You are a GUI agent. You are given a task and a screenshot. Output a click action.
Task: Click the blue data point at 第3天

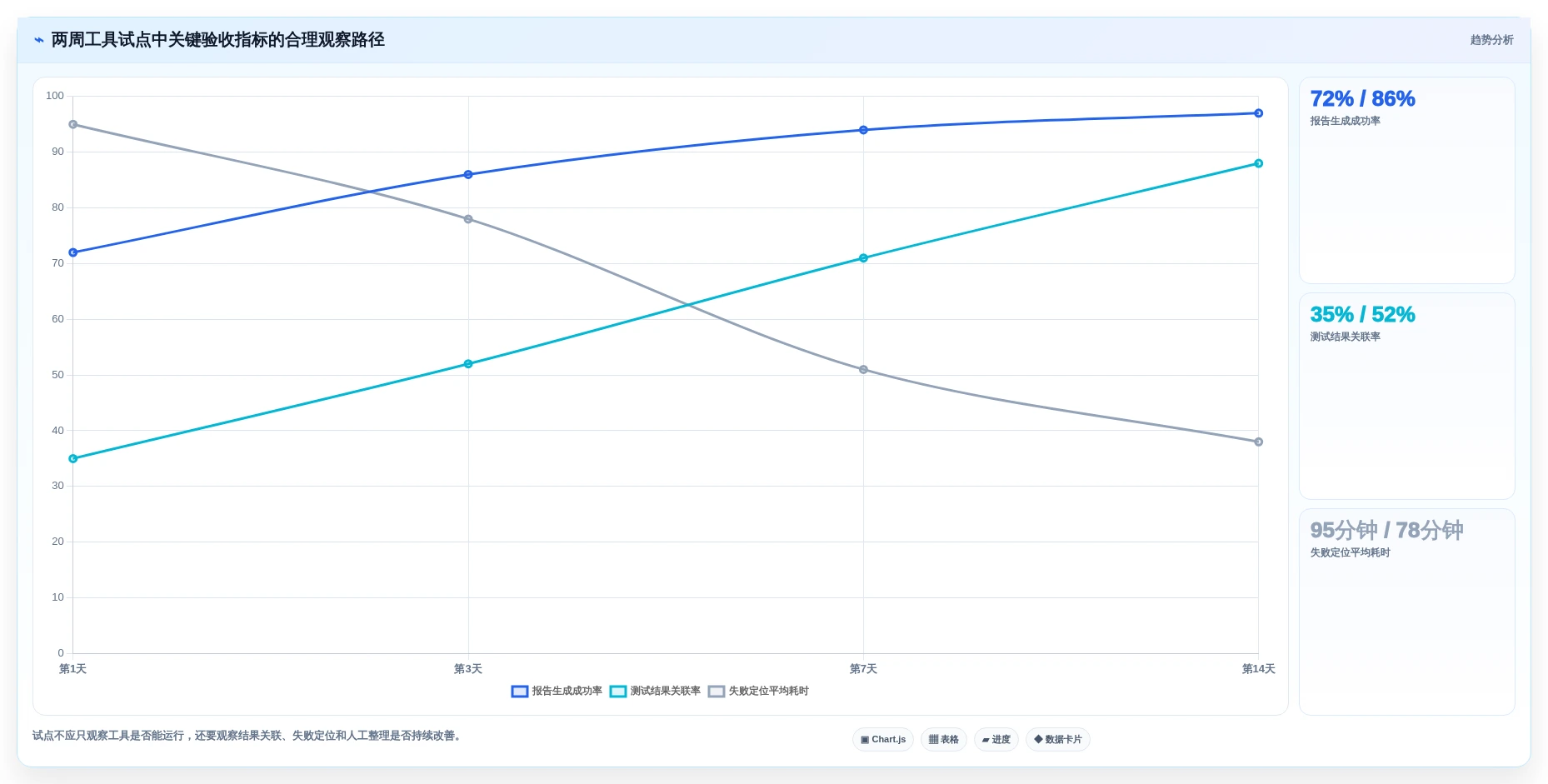click(x=468, y=175)
